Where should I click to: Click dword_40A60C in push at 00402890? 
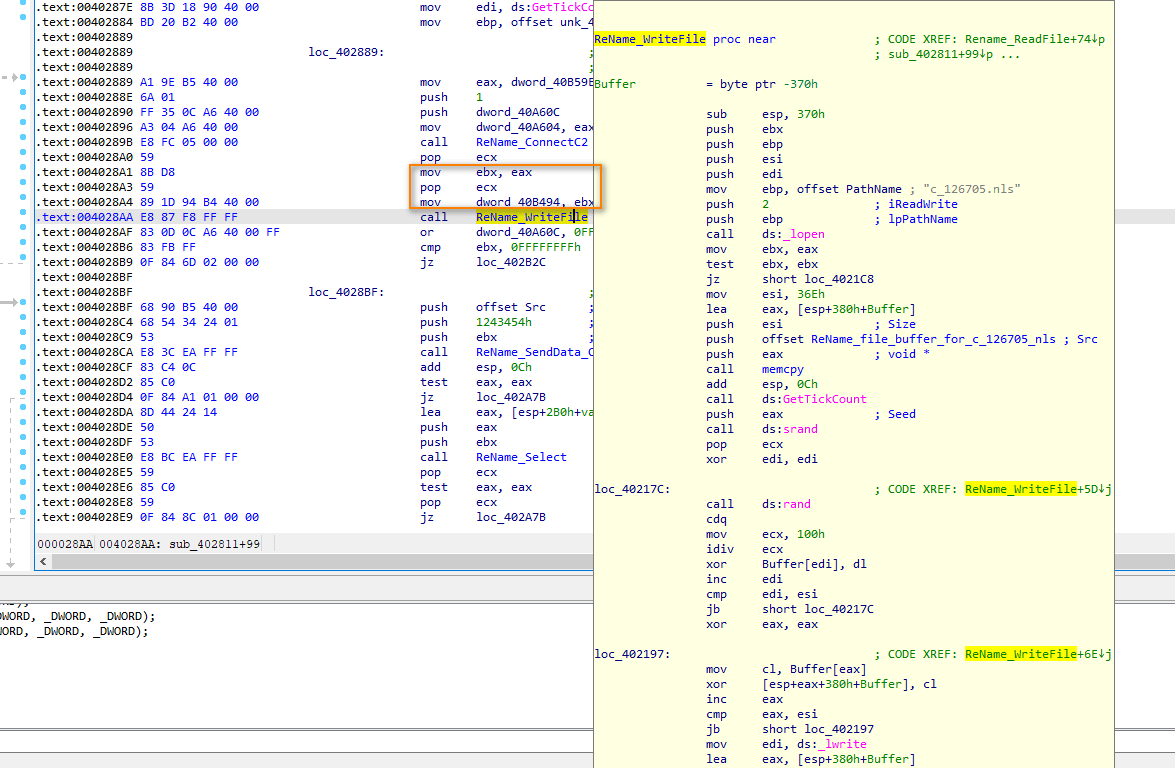[518, 112]
